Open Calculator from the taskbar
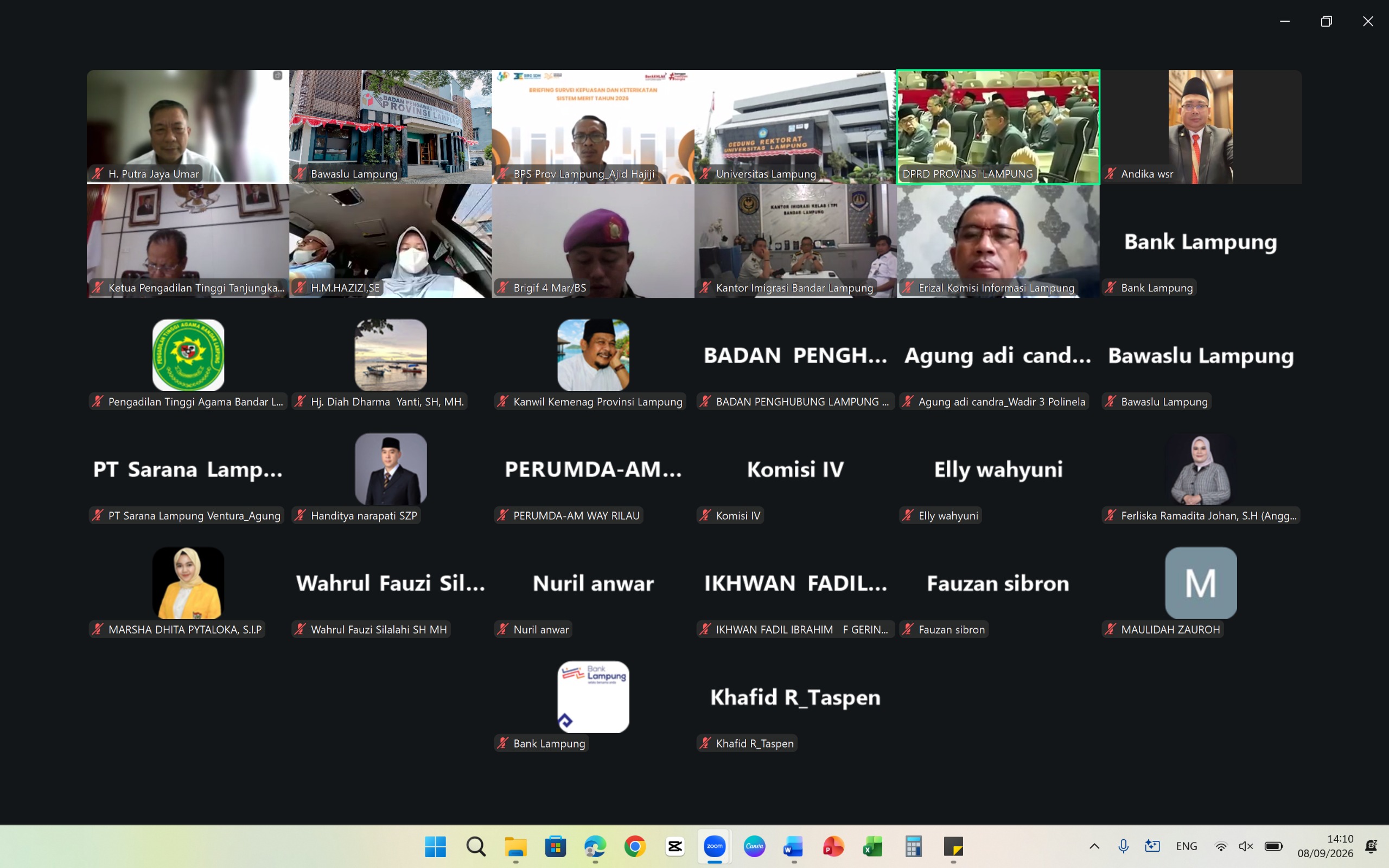 click(x=913, y=846)
